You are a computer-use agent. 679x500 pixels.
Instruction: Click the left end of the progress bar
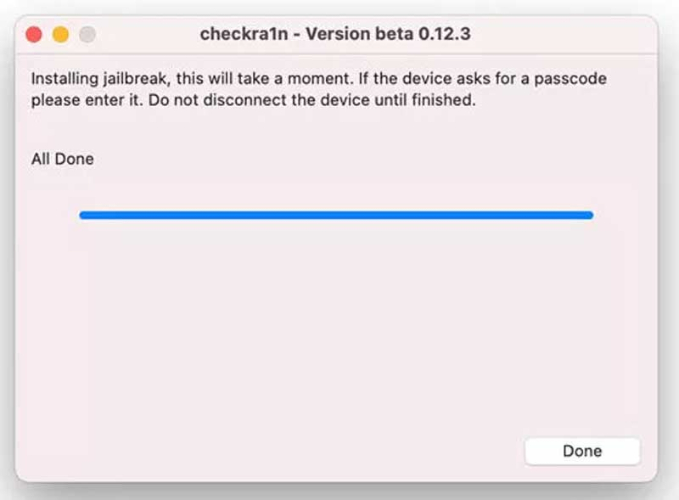[85, 215]
